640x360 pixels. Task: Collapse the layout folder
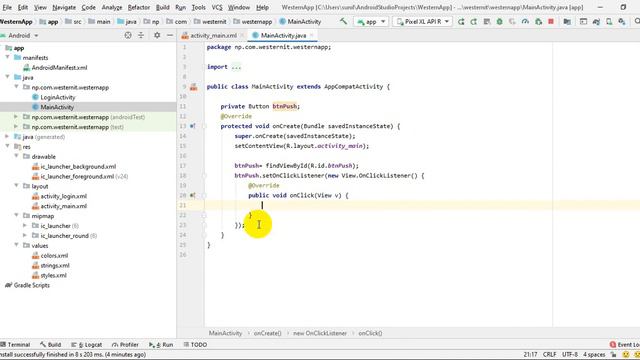tap(16, 186)
